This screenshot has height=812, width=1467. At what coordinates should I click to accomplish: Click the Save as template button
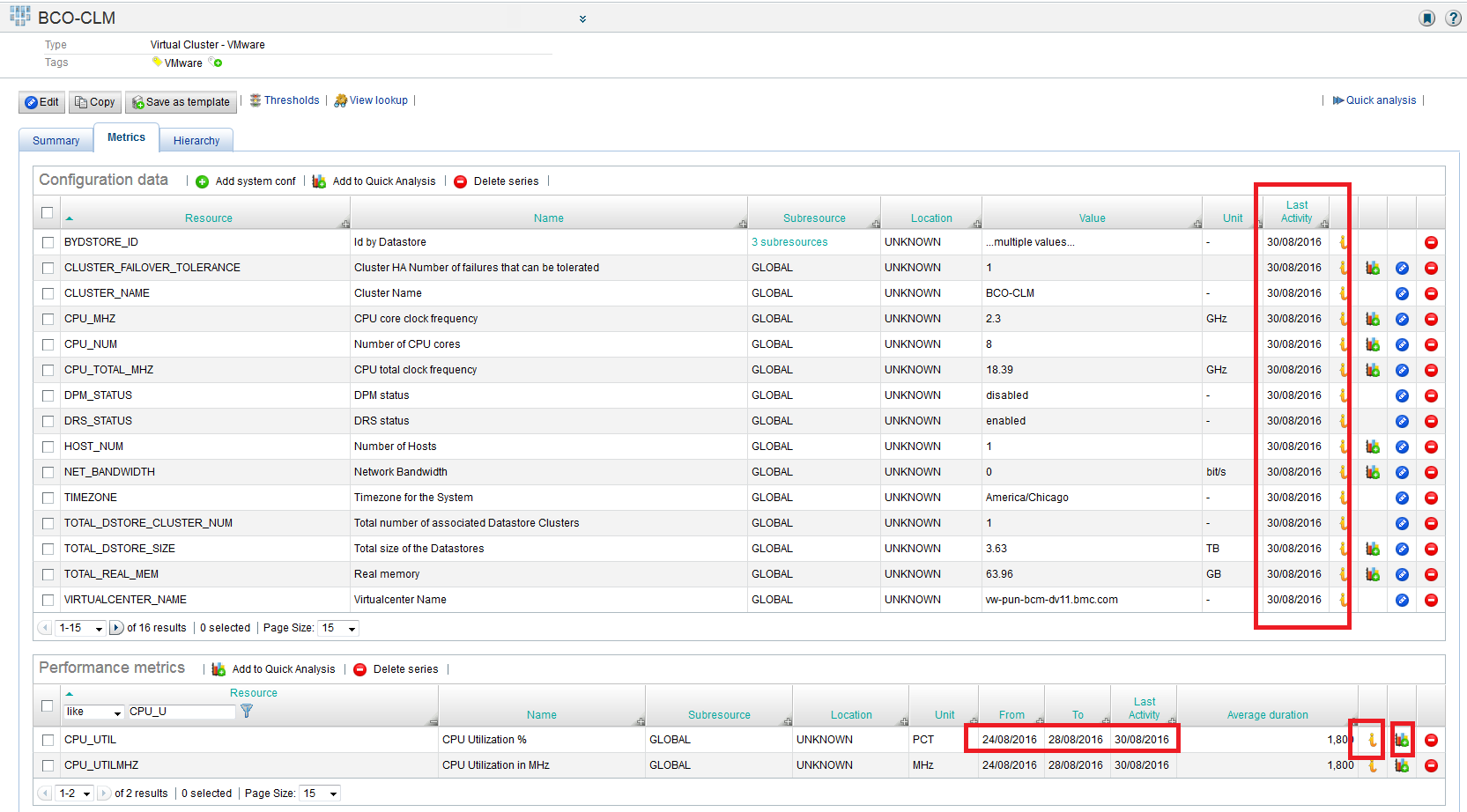coord(181,102)
